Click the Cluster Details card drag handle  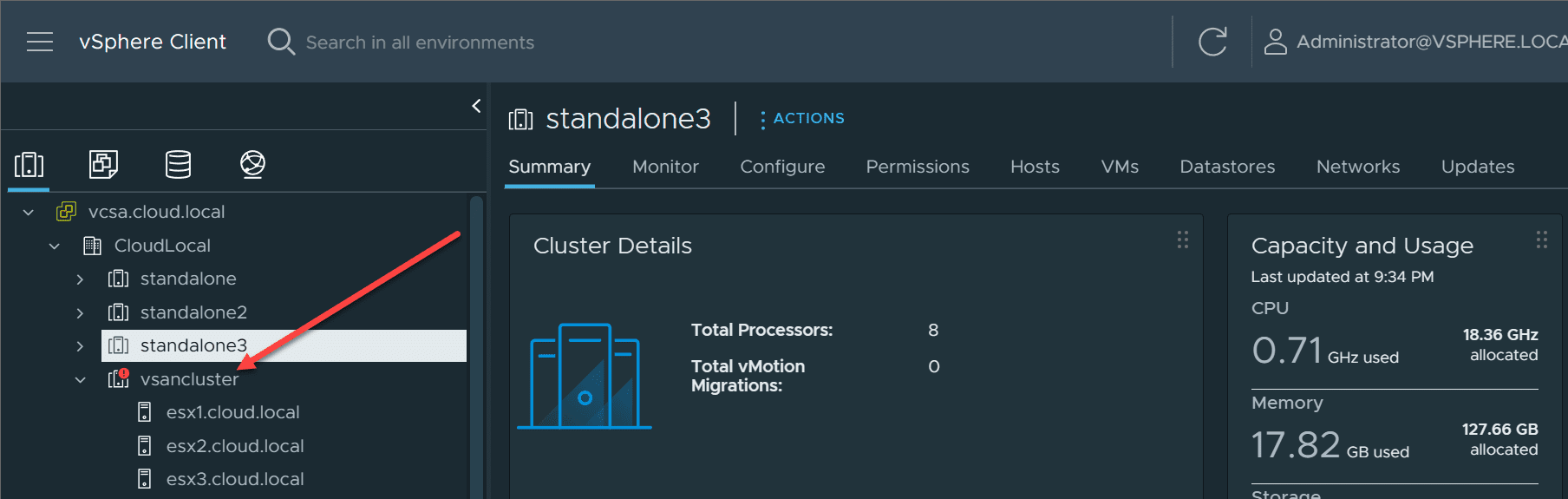pyautogui.click(x=1182, y=240)
